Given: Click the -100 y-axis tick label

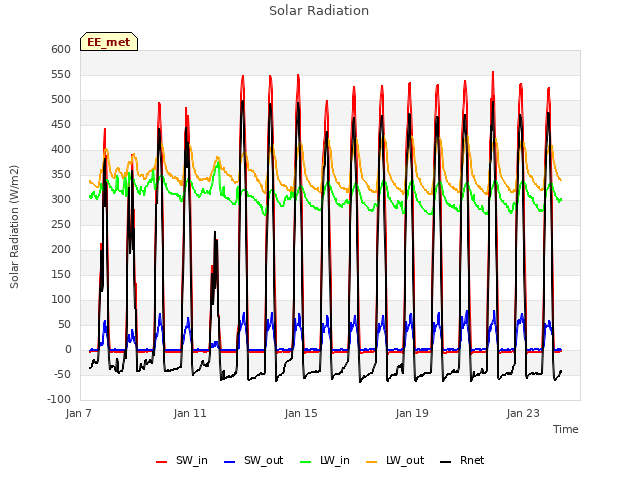Looking at the screenshot, I should [x=59, y=399].
